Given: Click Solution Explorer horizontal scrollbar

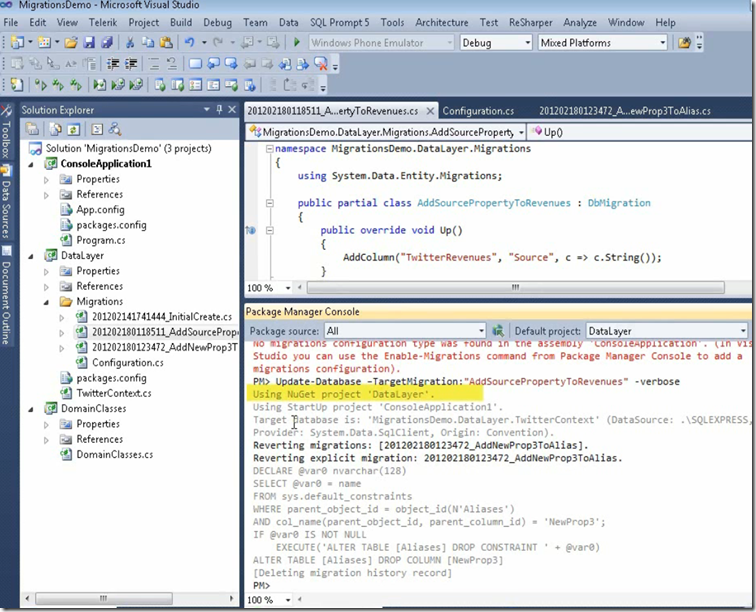Looking at the screenshot, I should (x=104, y=598).
